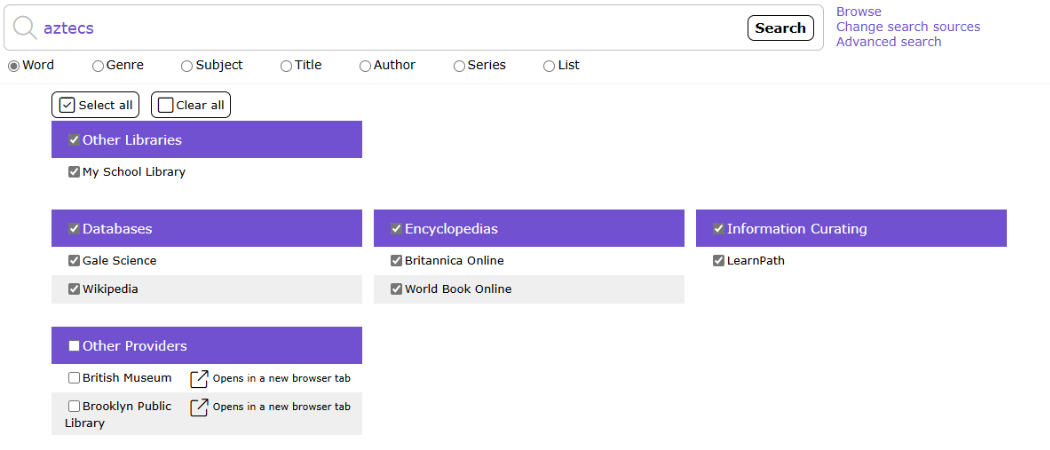Uncheck the Databases group checkbox
Viewport: 1050px width, 450px height.
click(74, 229)
